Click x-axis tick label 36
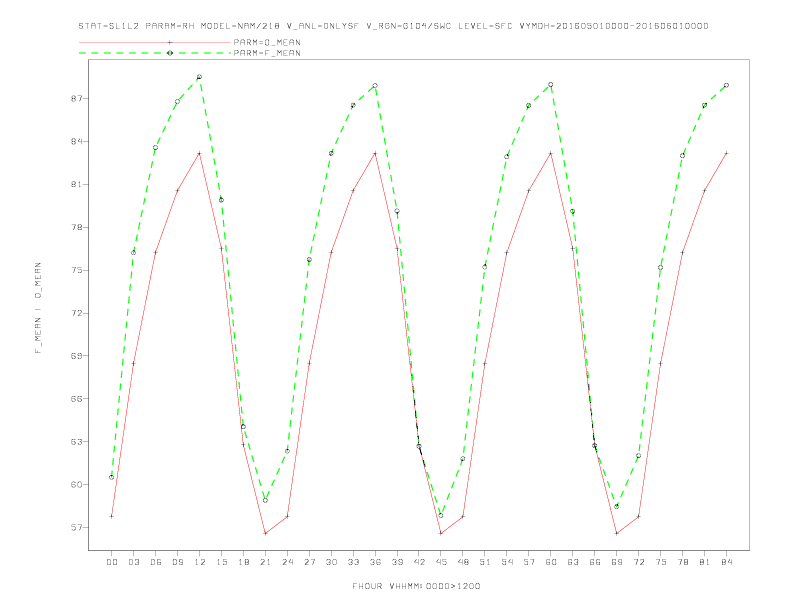The width and height of the screenshot is (792, 612). click(375, 562)
